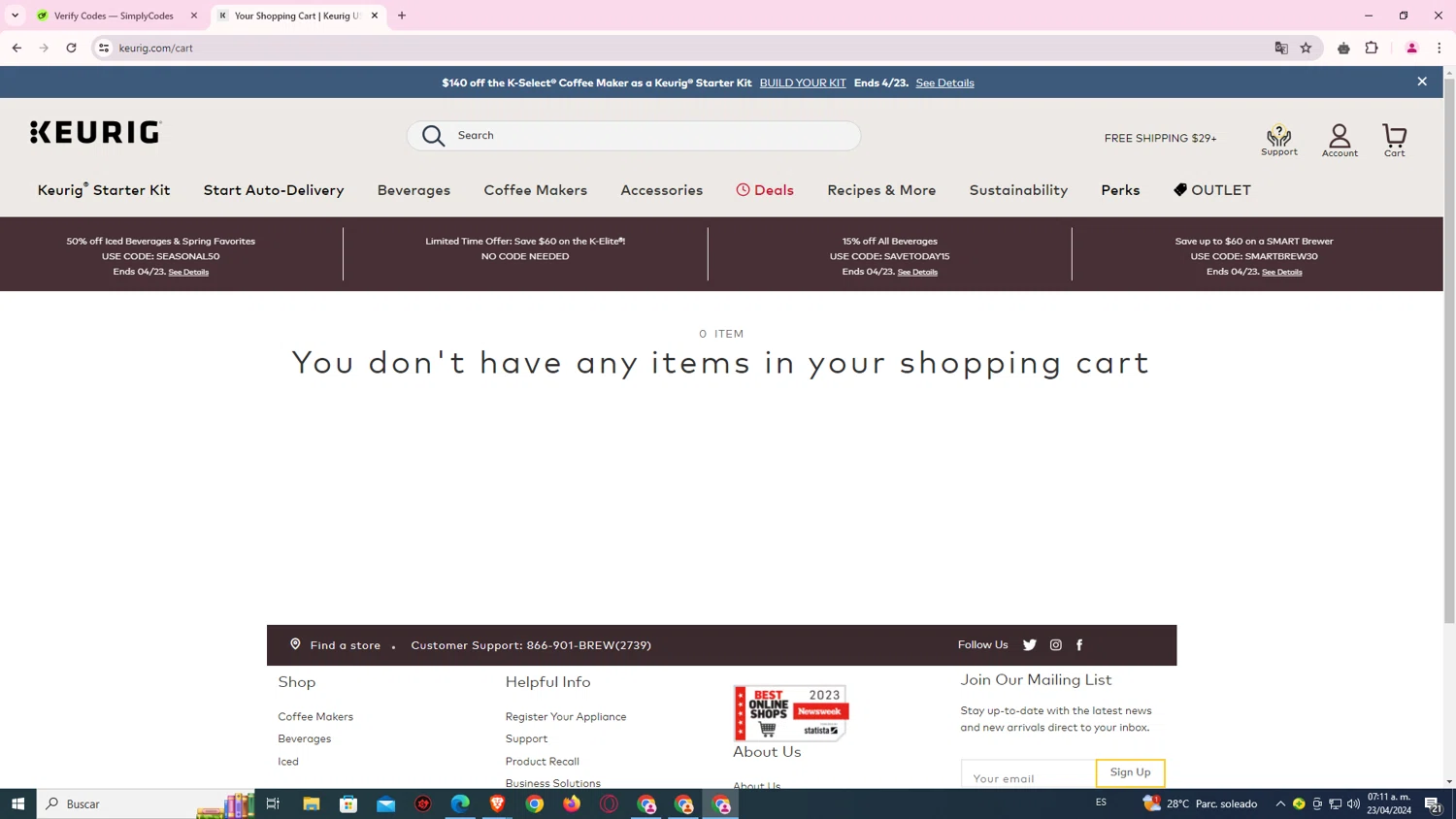Click the BUILD YOUR KIT link
Screen dimensions: 1456x819
click(803, 82)
